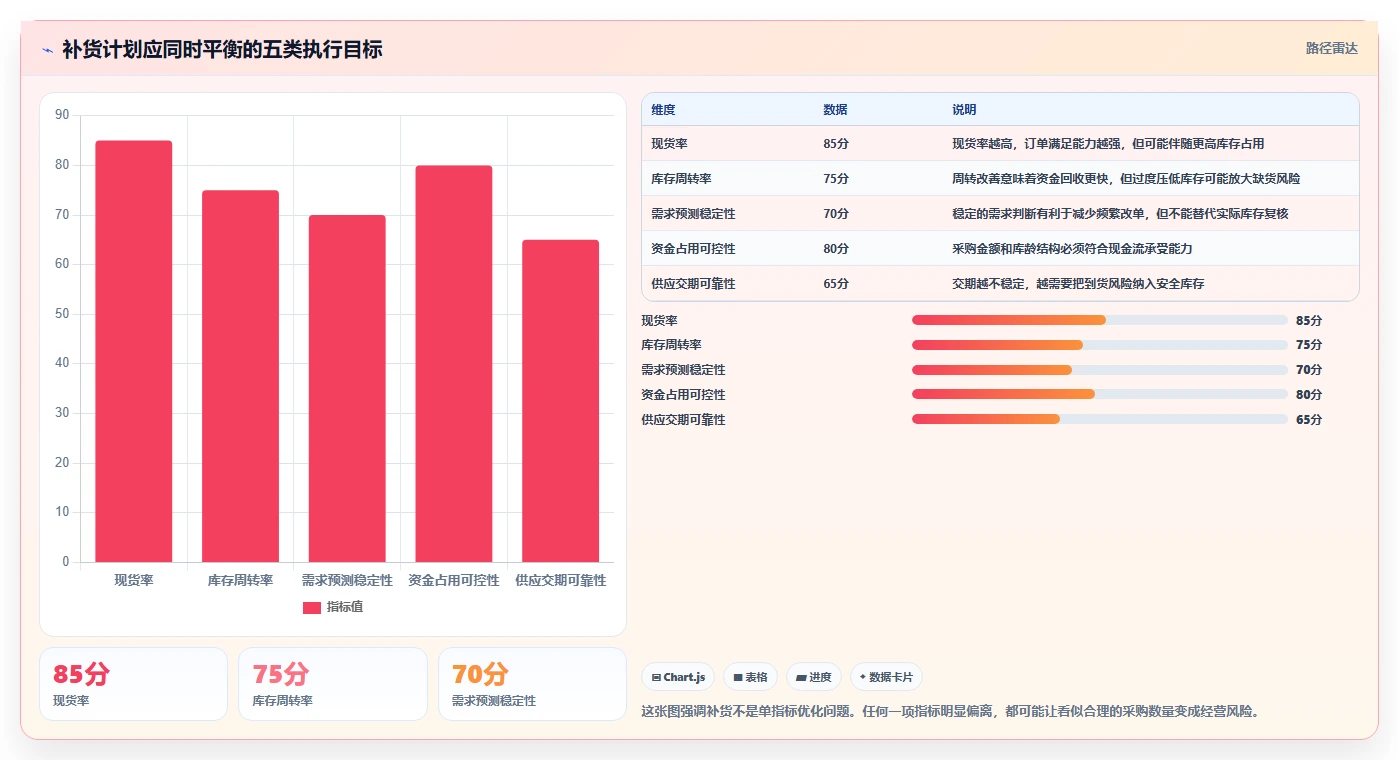Select the 进度 tag chip
The height and width of the screenshot is (760, 1399).
(x=813, y=677)
